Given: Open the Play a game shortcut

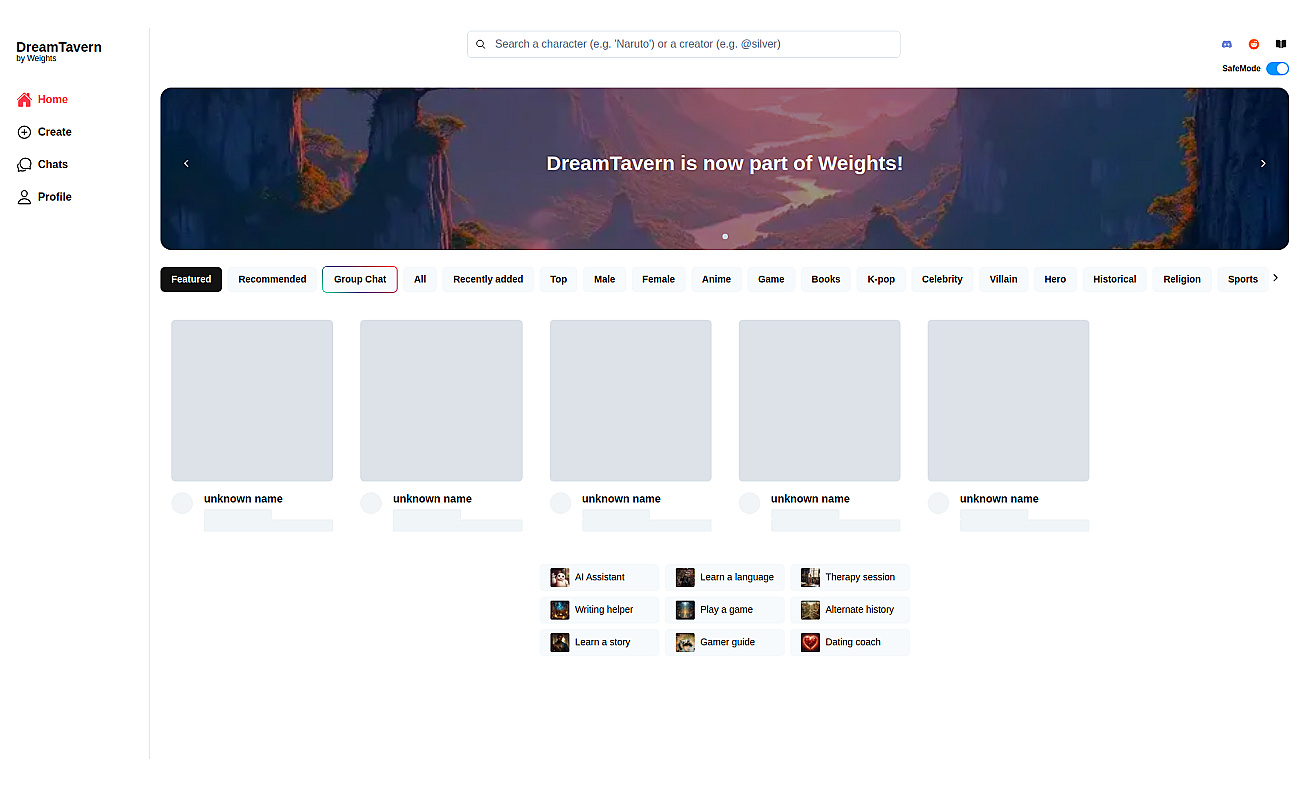Looking at the screenshot, I should pos(725,610).
